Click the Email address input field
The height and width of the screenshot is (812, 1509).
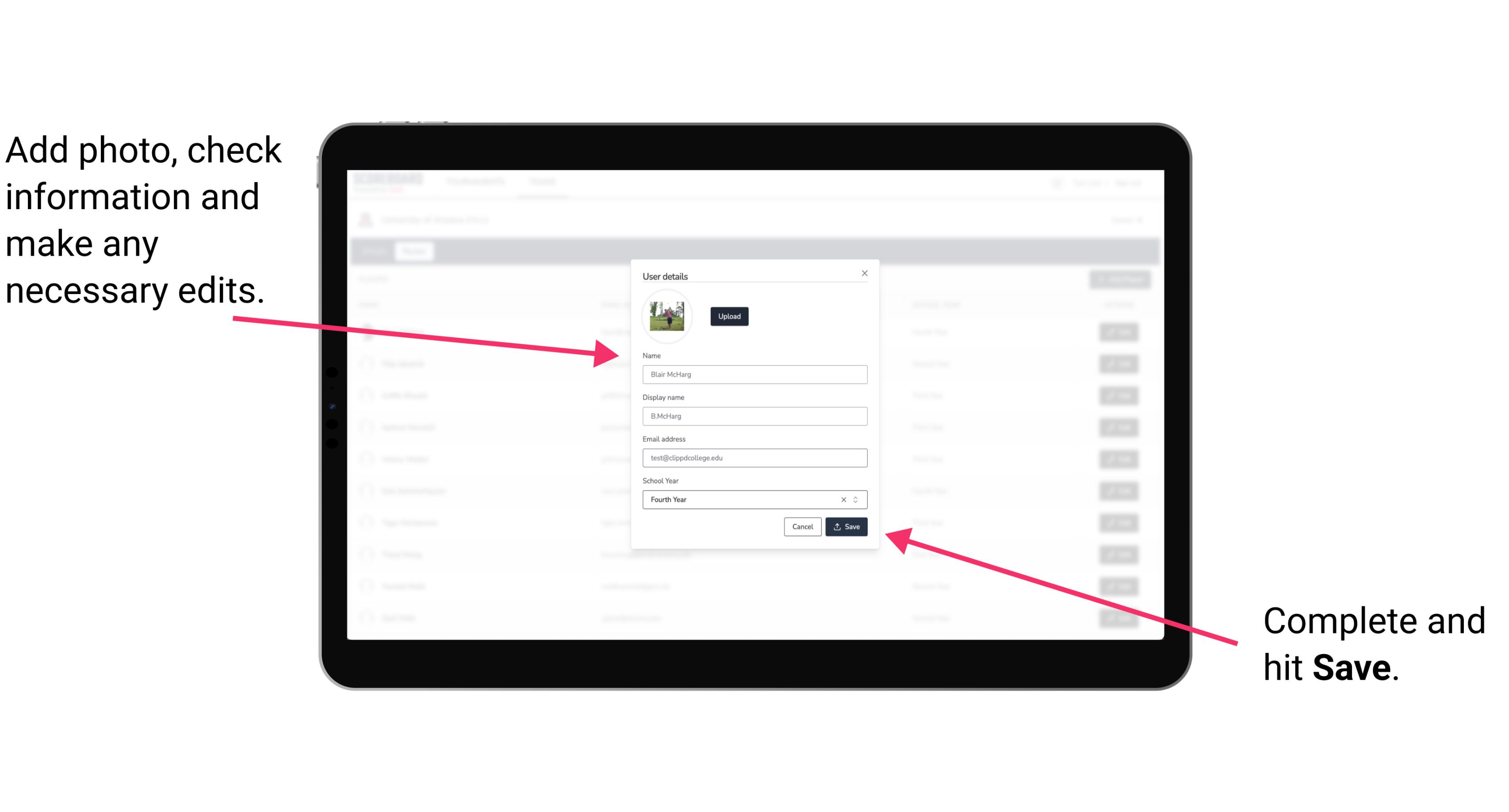755,458
